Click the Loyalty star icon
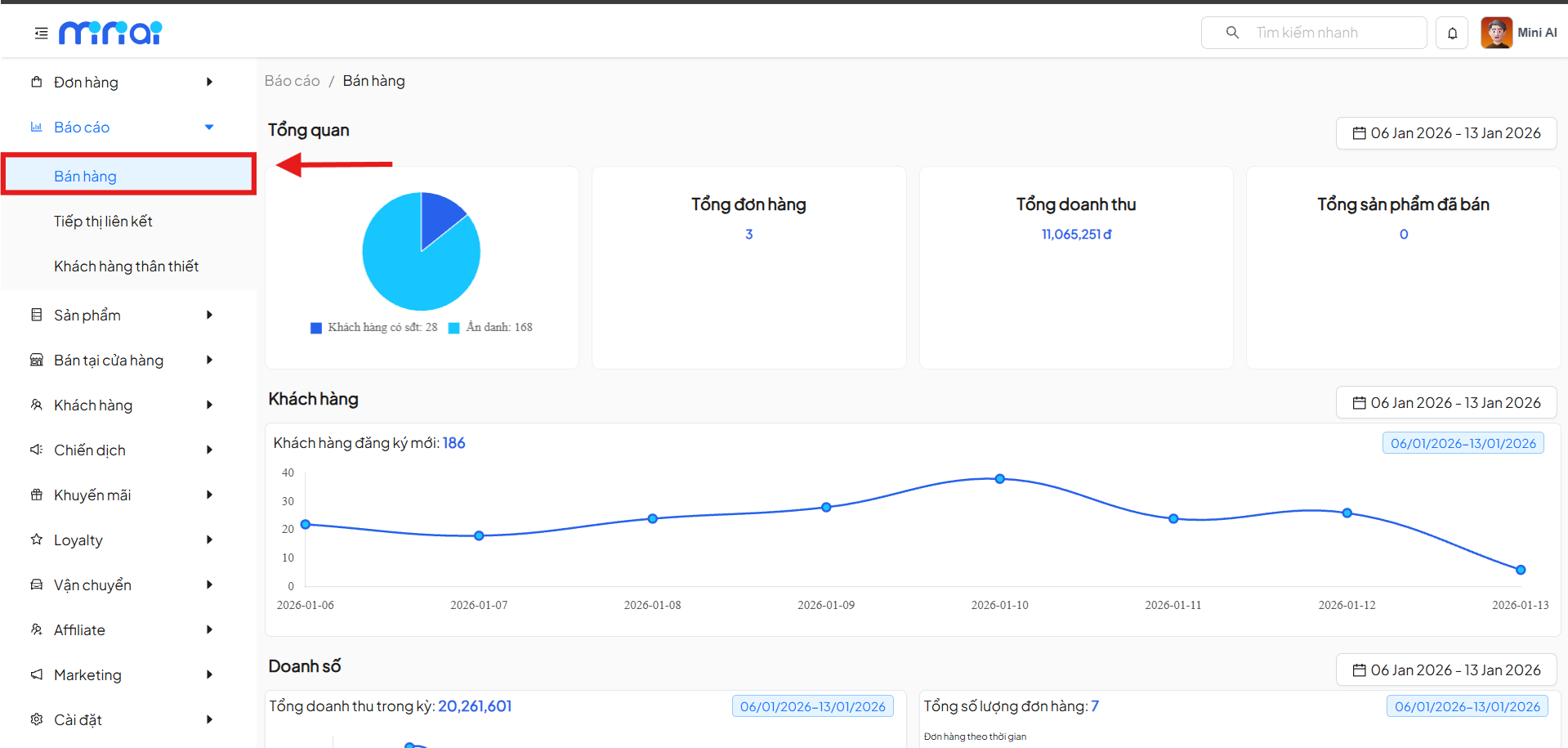The image size is (1568, 748). (37, 540)
